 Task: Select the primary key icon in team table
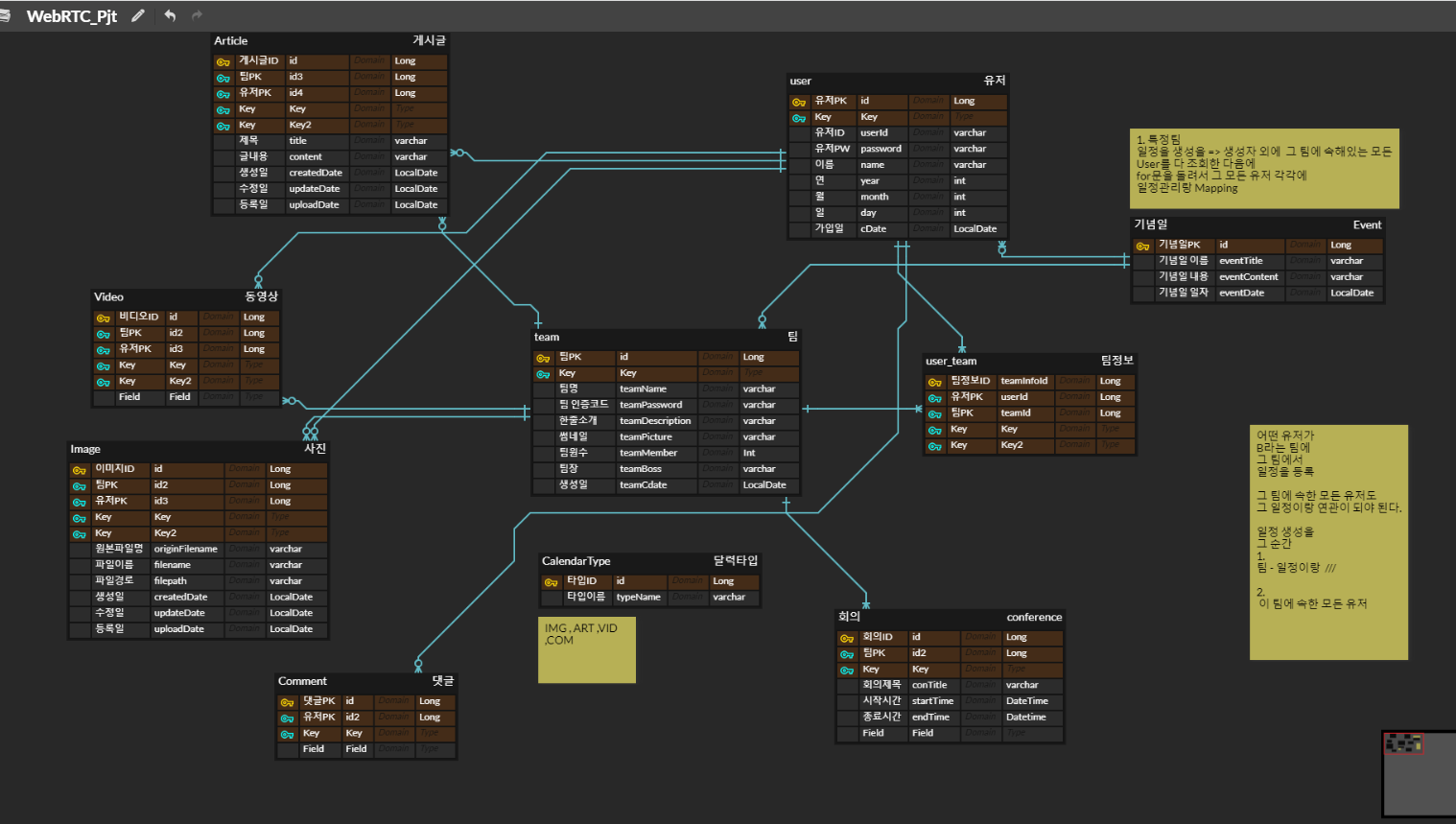click(x=543, y=358)
